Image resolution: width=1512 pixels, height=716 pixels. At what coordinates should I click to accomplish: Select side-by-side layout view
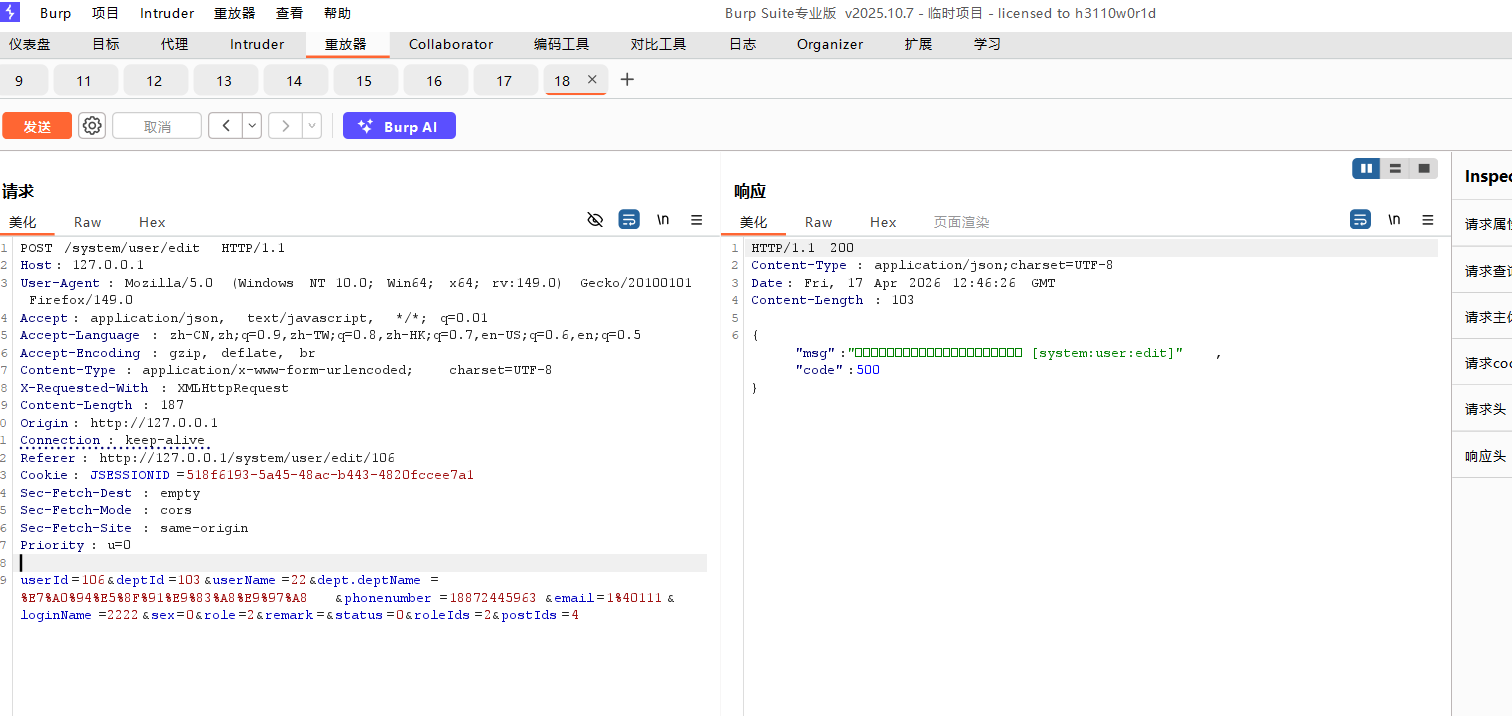pos(1366,169)
